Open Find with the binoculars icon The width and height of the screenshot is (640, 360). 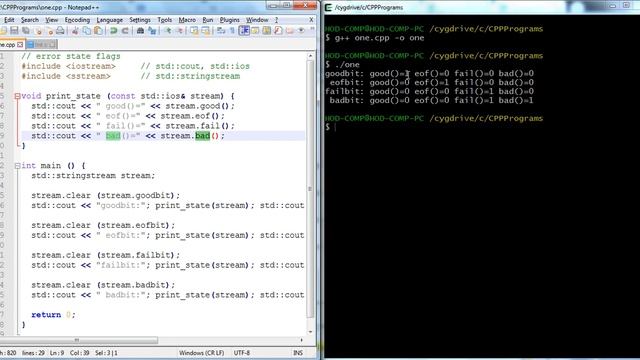[140, 31]
